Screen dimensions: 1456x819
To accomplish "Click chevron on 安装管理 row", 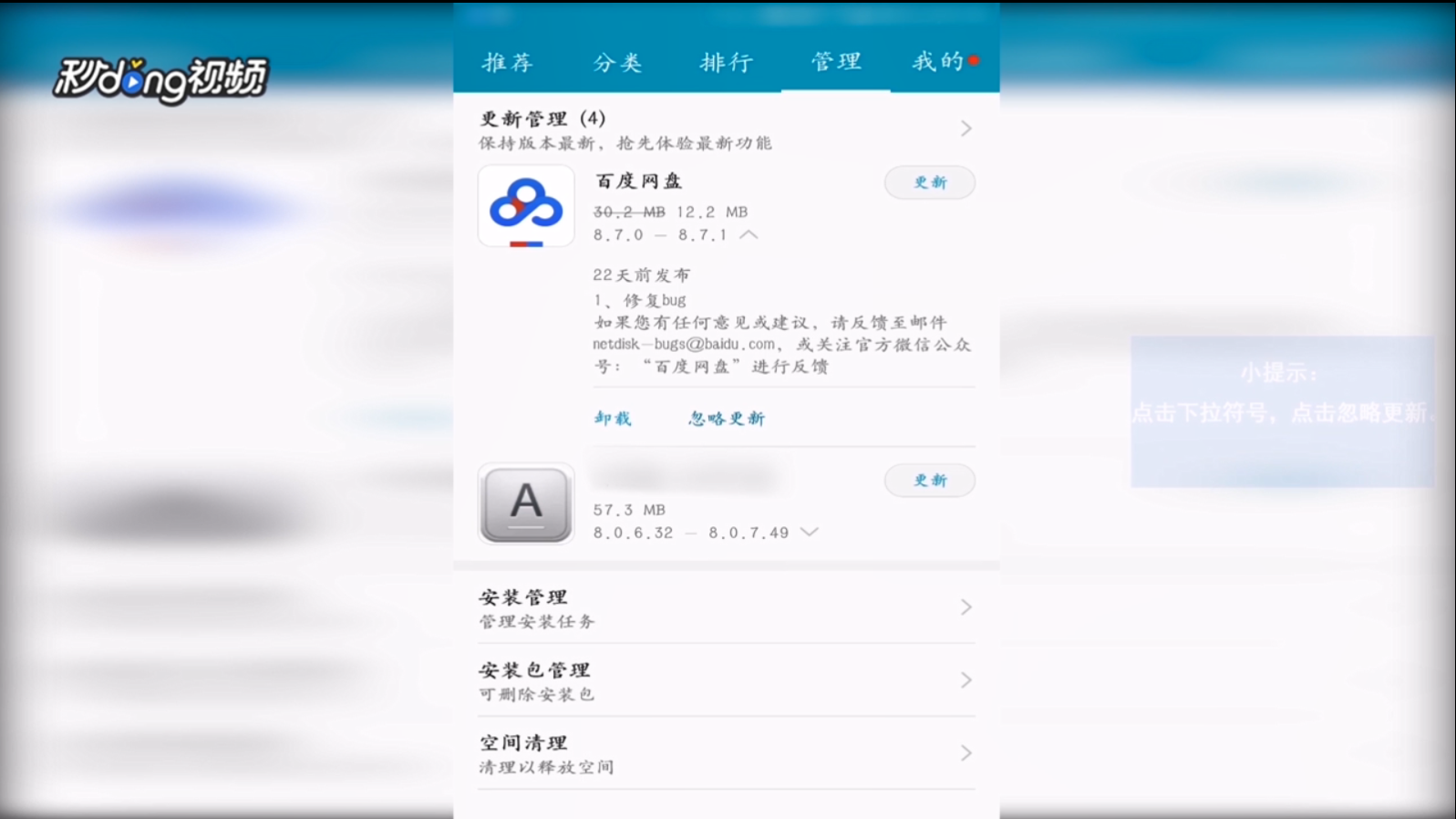I will pos(966,607).
